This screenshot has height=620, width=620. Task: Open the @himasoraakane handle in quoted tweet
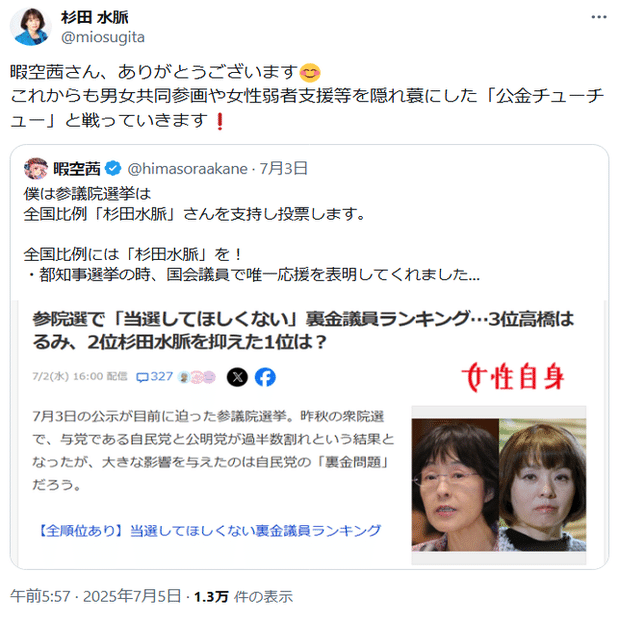[187, 169]
